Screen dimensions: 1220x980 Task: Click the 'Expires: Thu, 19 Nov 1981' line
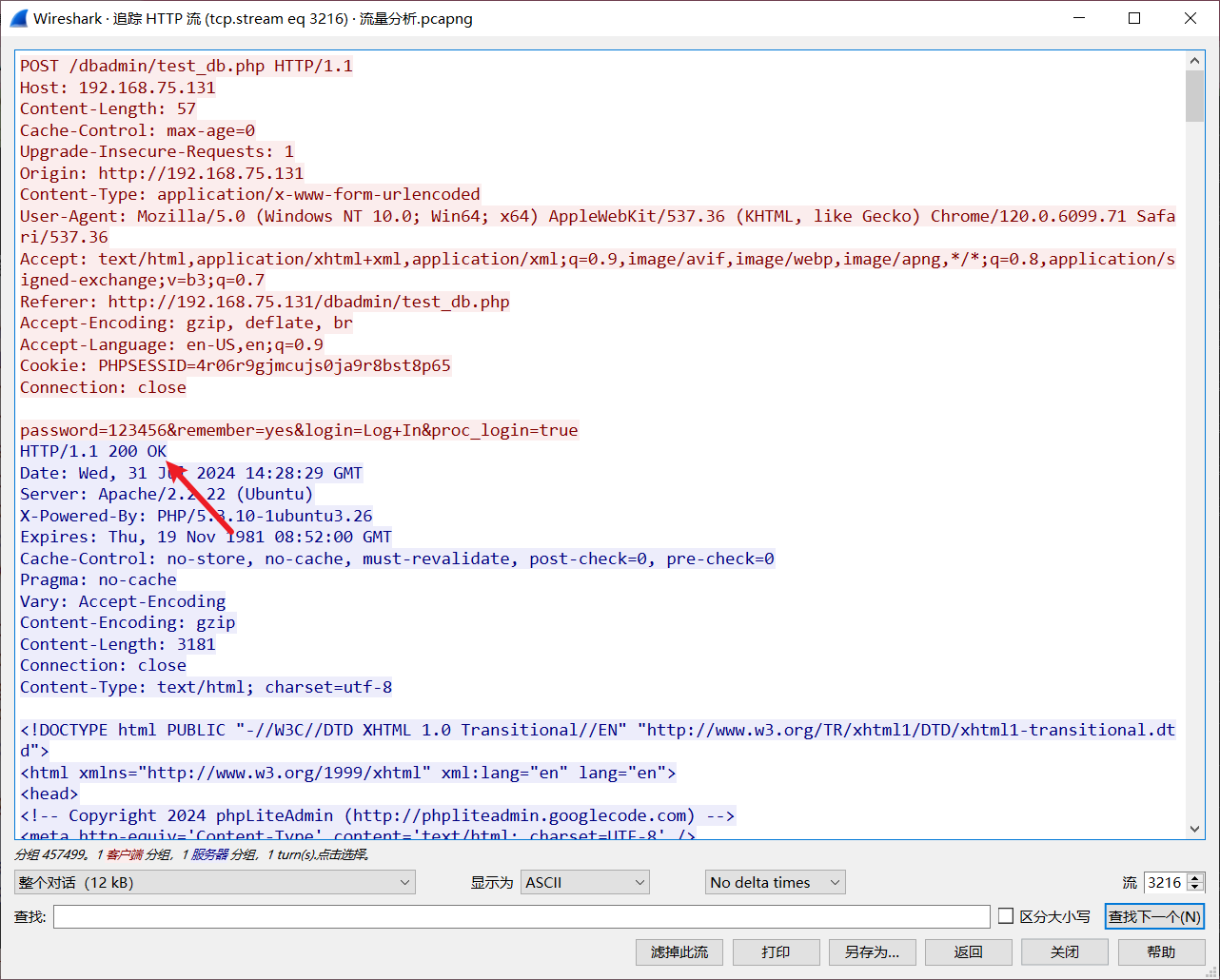[206, 537]
